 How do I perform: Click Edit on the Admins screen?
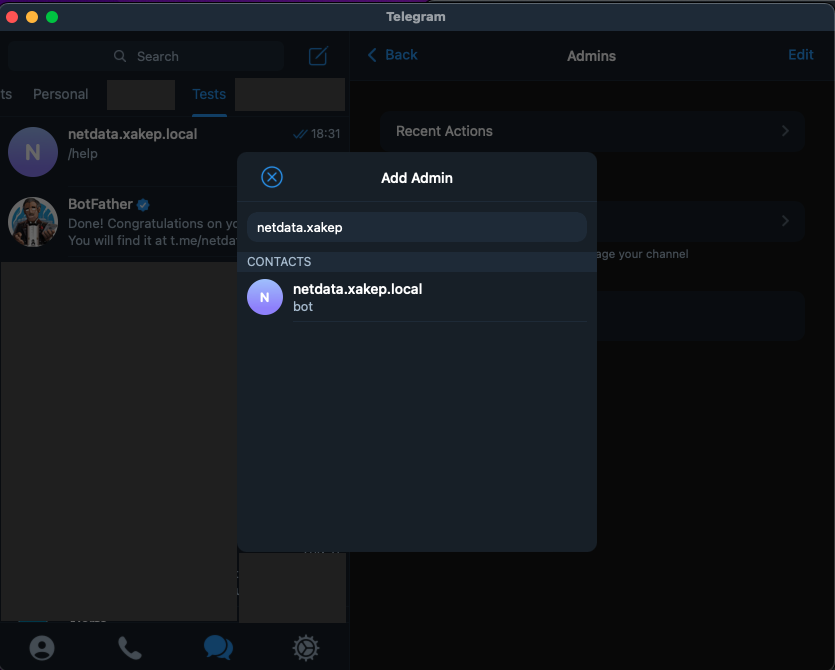point(800,55)
